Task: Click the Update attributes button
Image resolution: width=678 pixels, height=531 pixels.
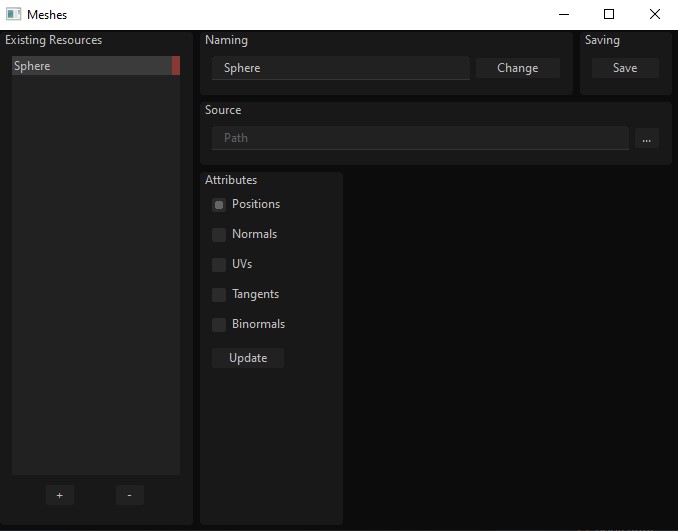Action: [248, 358]
